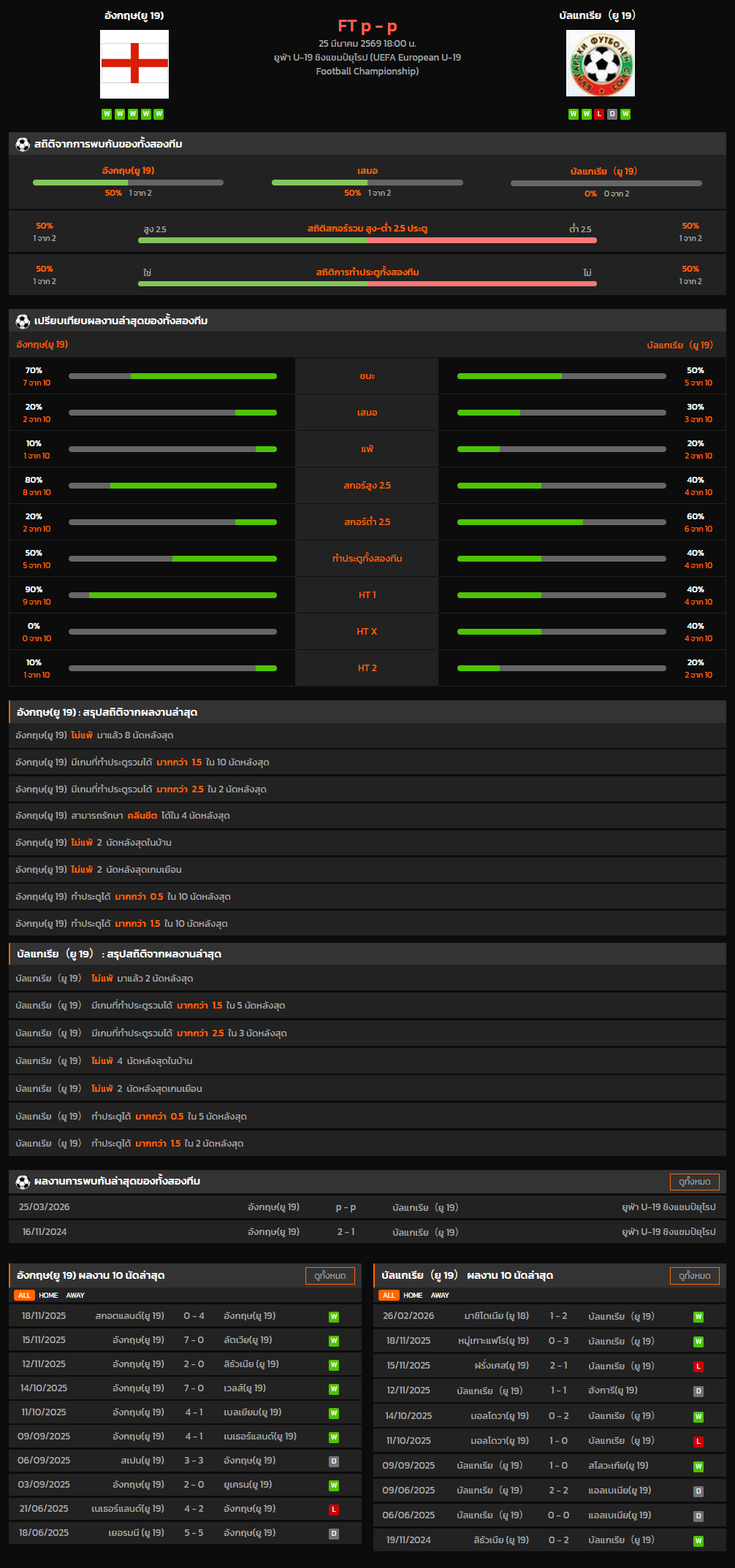Click soccer ball icon in head-to-head statistics header
Image resolution: width=735 pixels, height=1568 pixels.
(23, 145)
